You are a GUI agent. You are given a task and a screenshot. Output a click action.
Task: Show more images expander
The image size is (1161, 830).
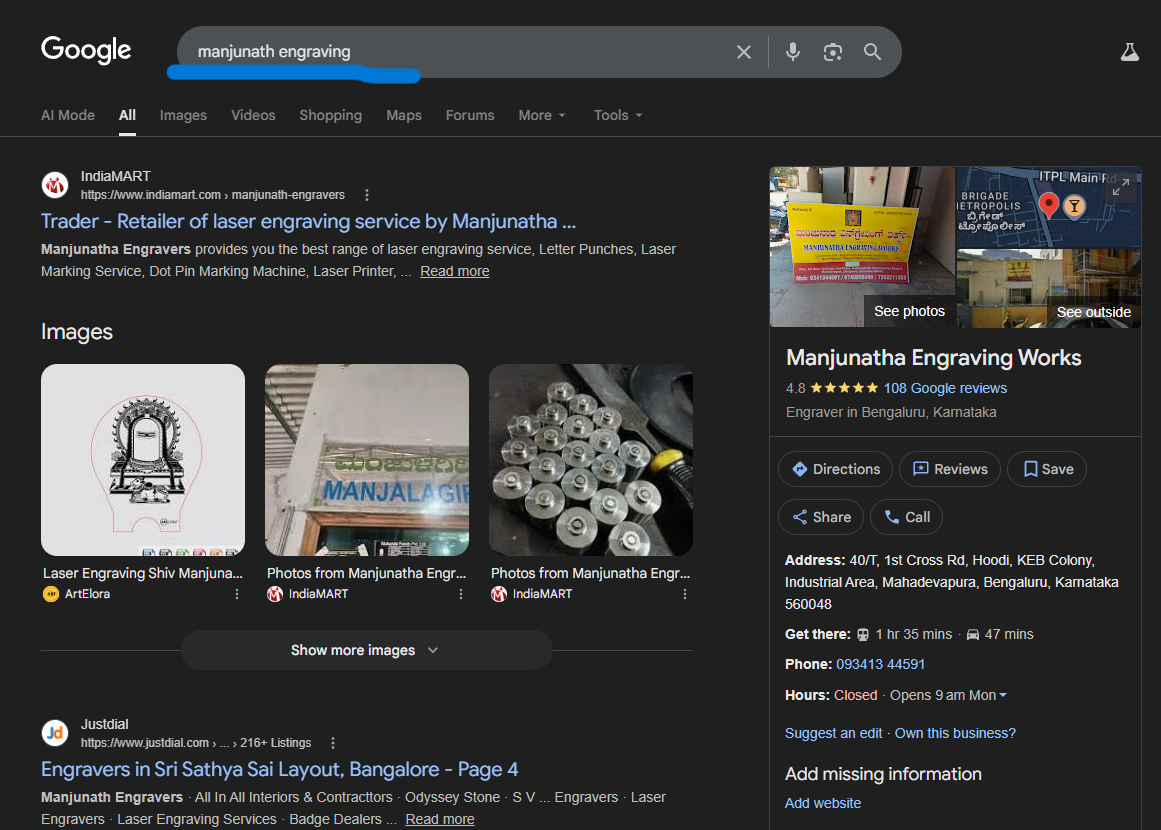point(366,650)
